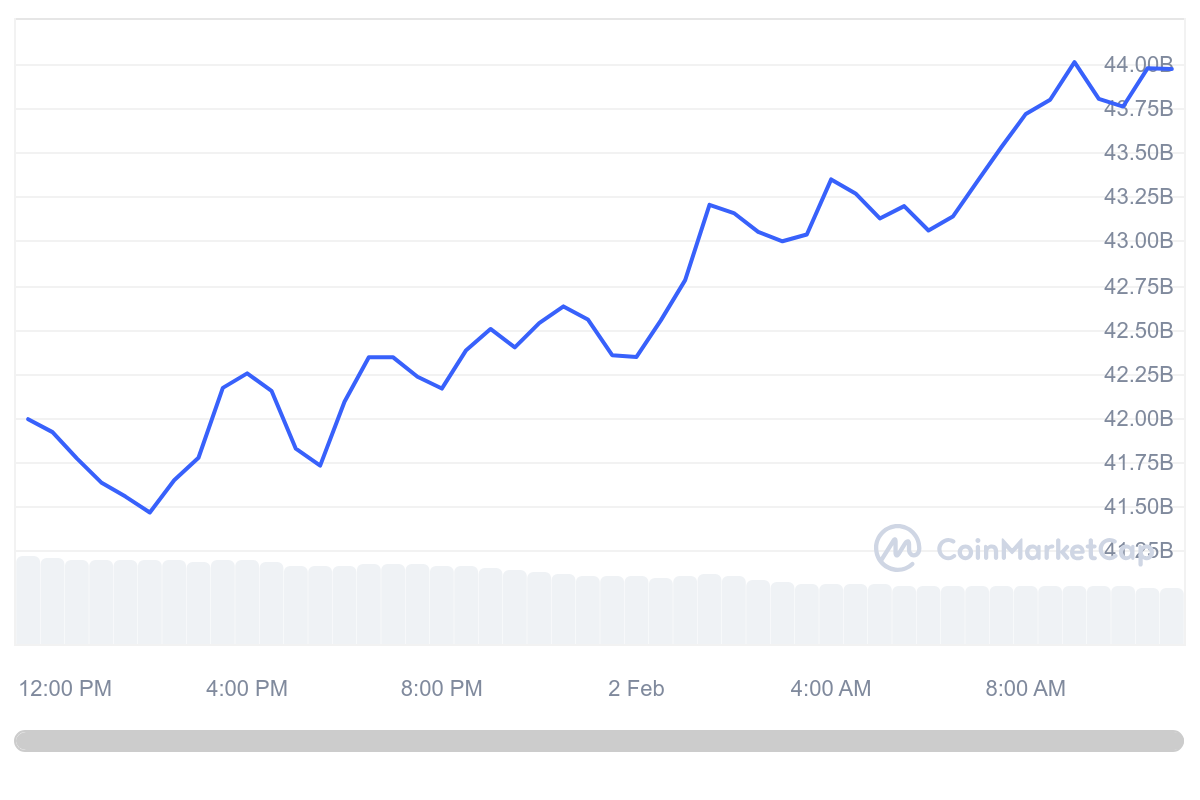Screen dimensions: 1200x800
Task: Click the 4:00 AM time axis label
Action: point(831,689)
